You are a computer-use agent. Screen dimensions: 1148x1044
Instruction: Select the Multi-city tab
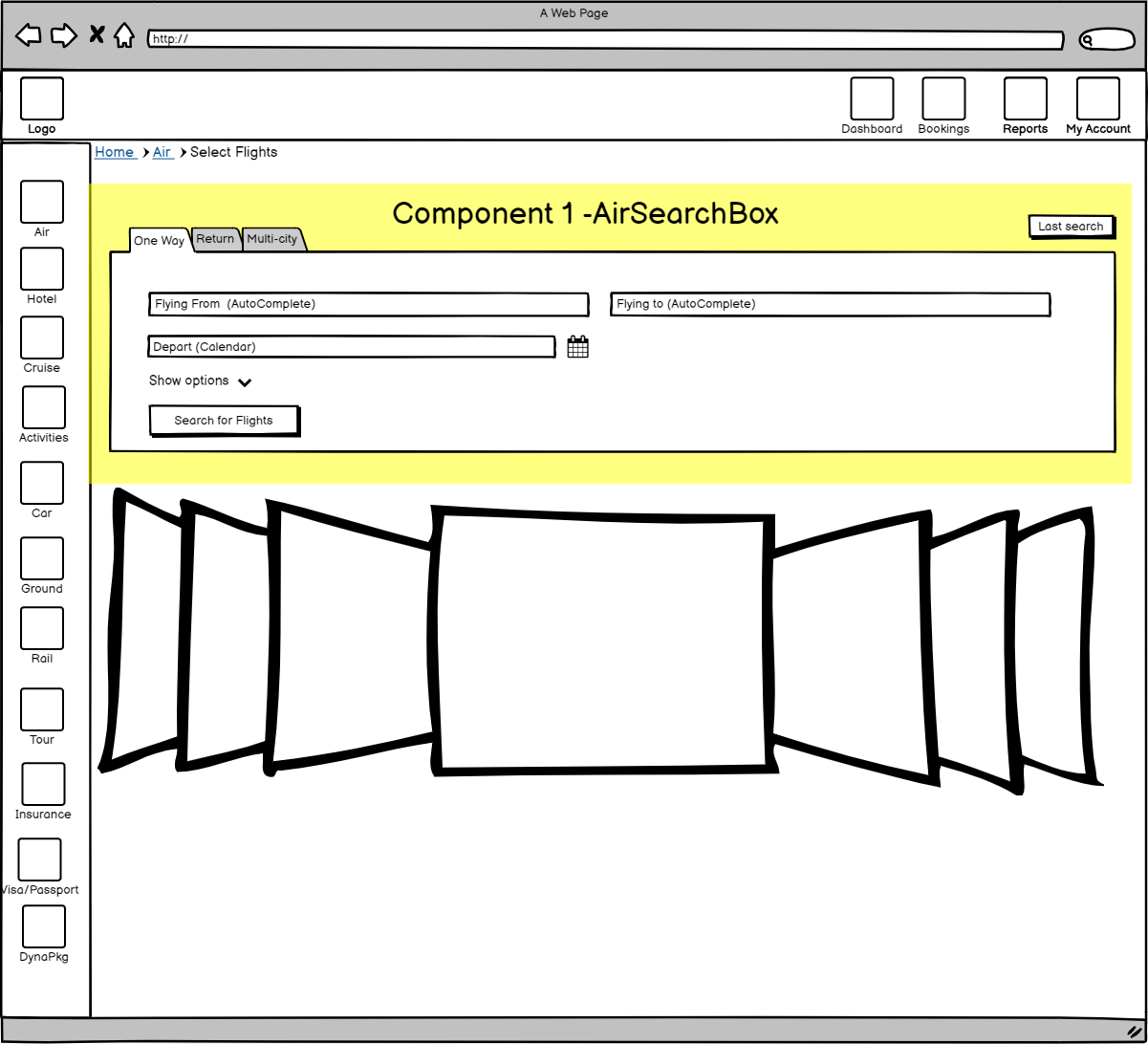point(272,239)
